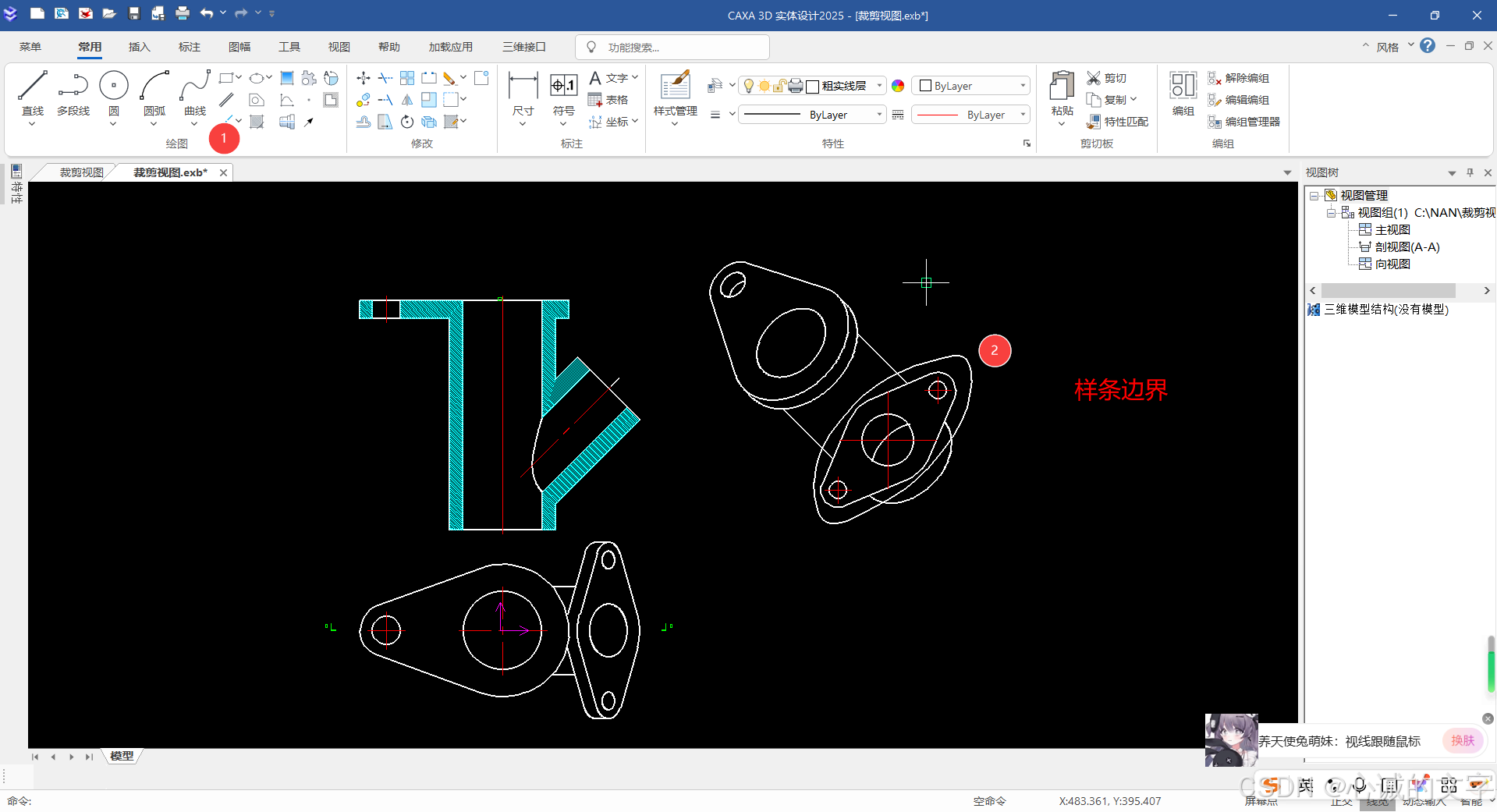
Task: Open the 尺寸 dimension tool
Action: tap(523, 93)
